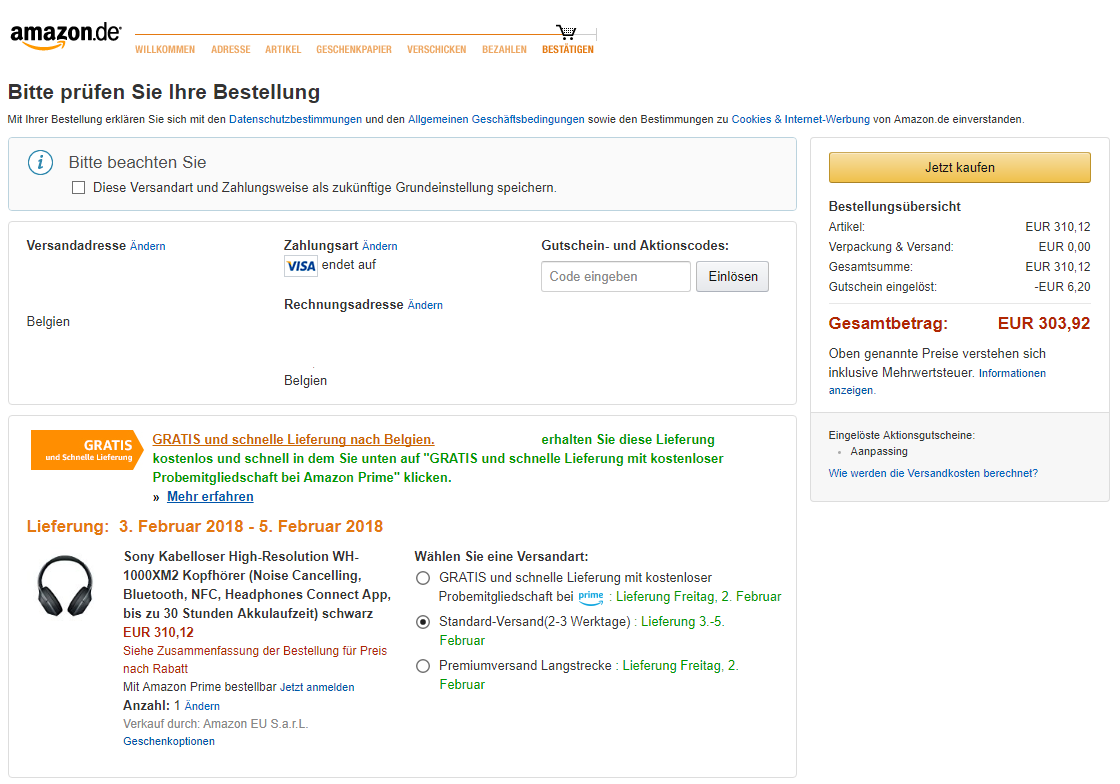Open the Sony headphones product thumbnail
This screenshot has width=1120, height=784.
pos(66,586)
